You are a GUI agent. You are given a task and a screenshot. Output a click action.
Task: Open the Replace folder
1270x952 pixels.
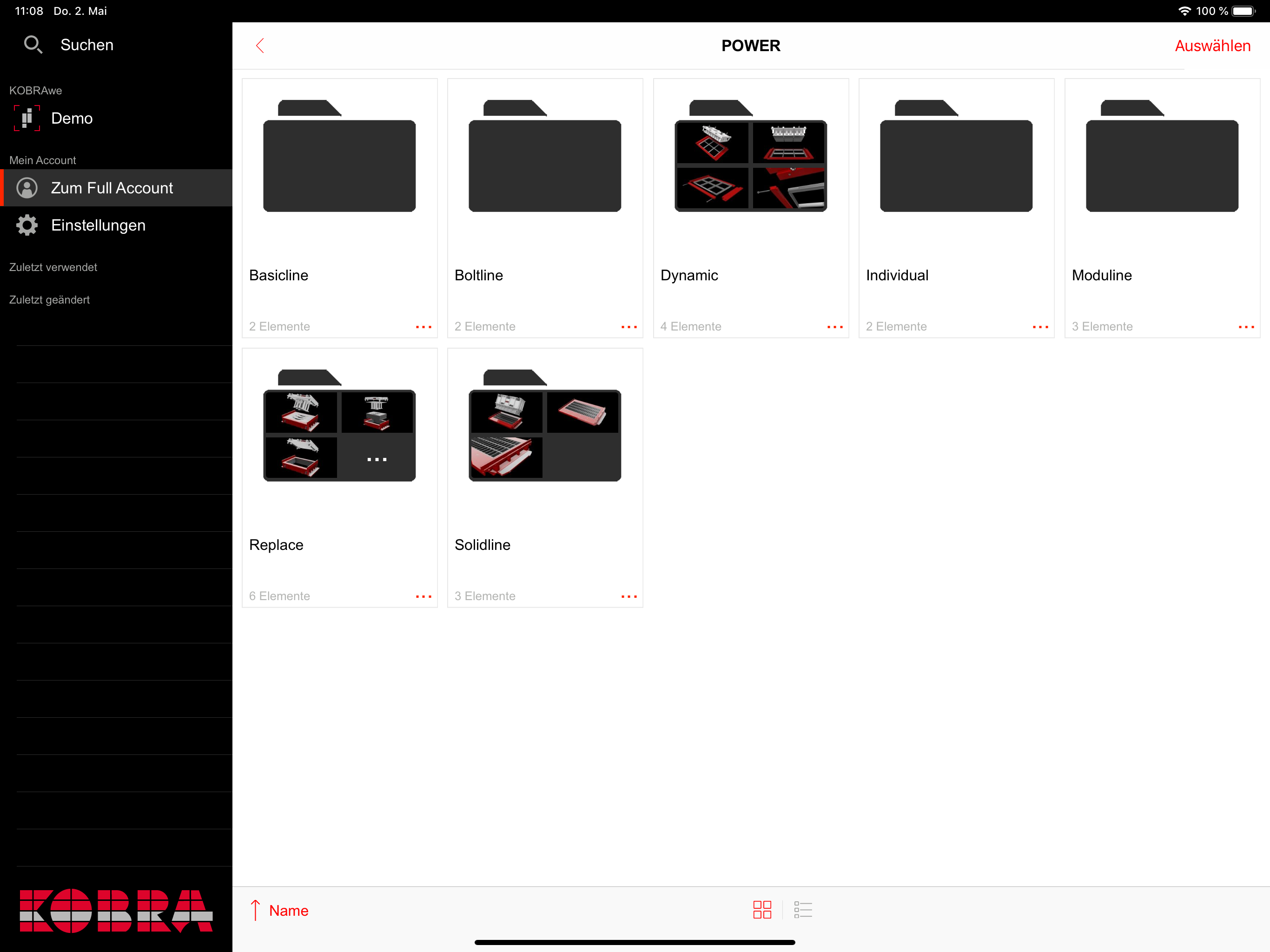[x=339, y=478]
